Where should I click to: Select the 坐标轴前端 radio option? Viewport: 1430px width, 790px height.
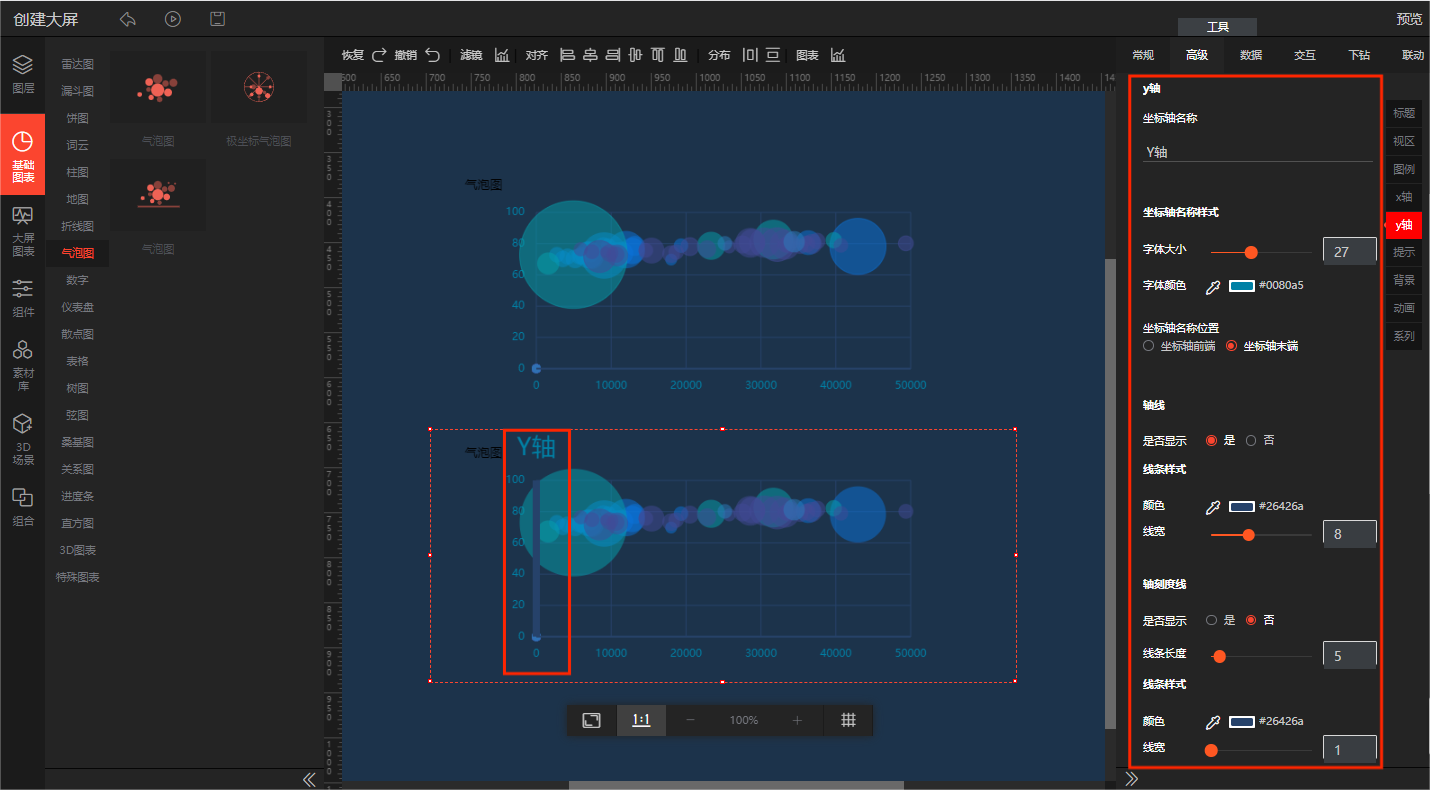1149,346
